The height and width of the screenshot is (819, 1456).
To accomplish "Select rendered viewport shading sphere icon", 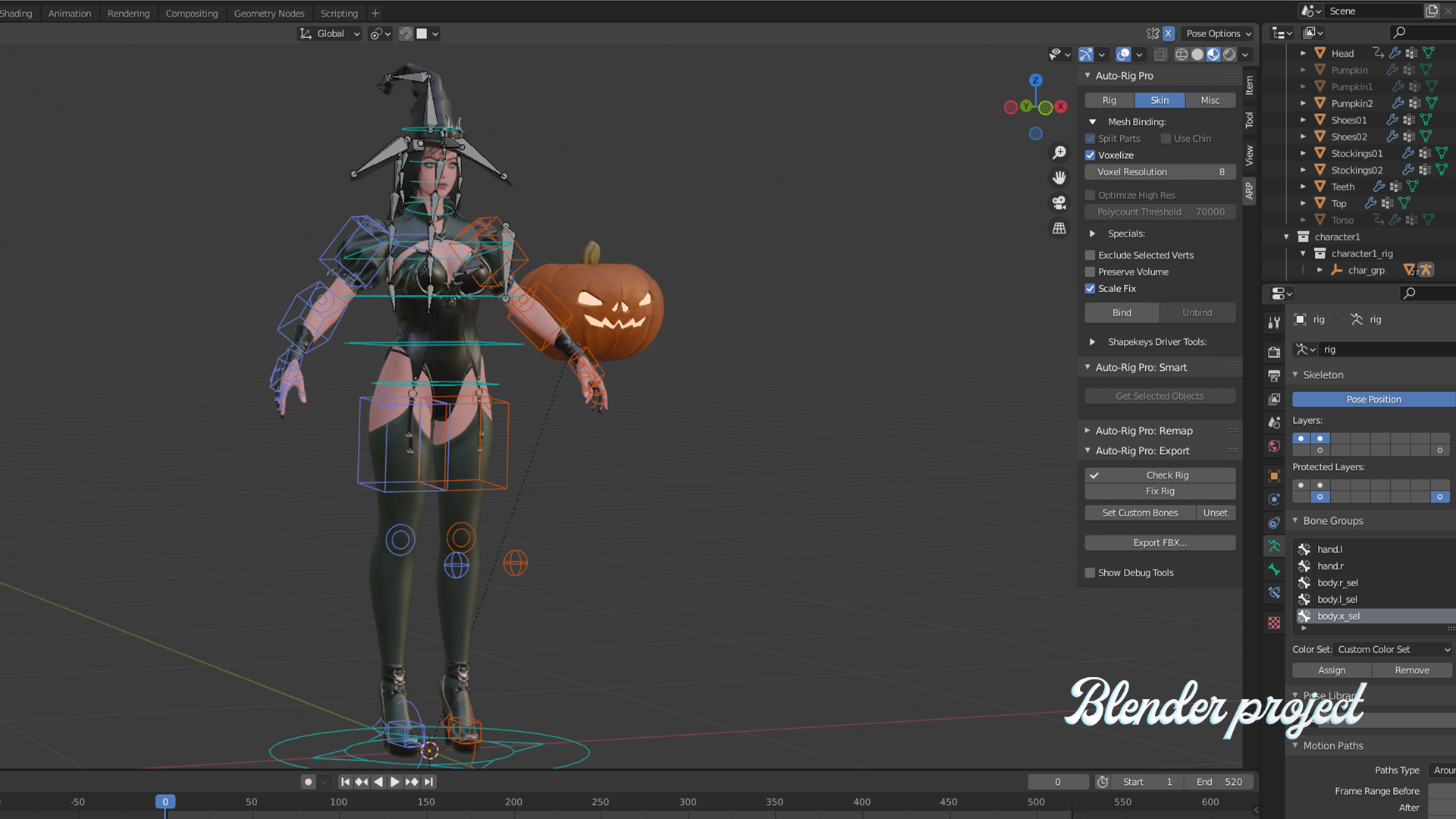I will (1229, 55).
